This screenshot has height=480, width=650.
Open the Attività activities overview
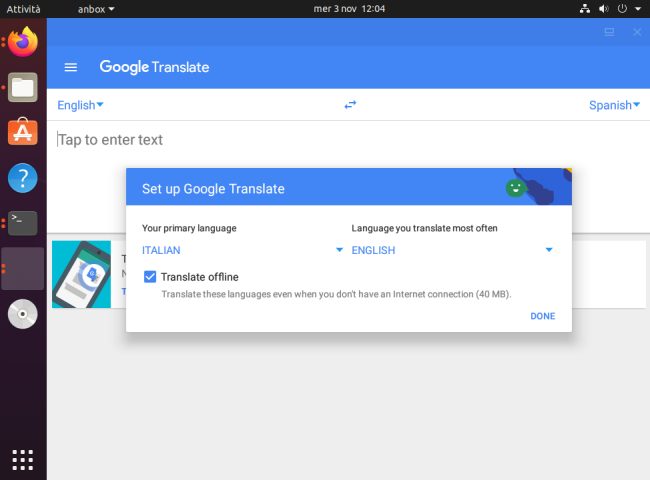coord(23,9)
